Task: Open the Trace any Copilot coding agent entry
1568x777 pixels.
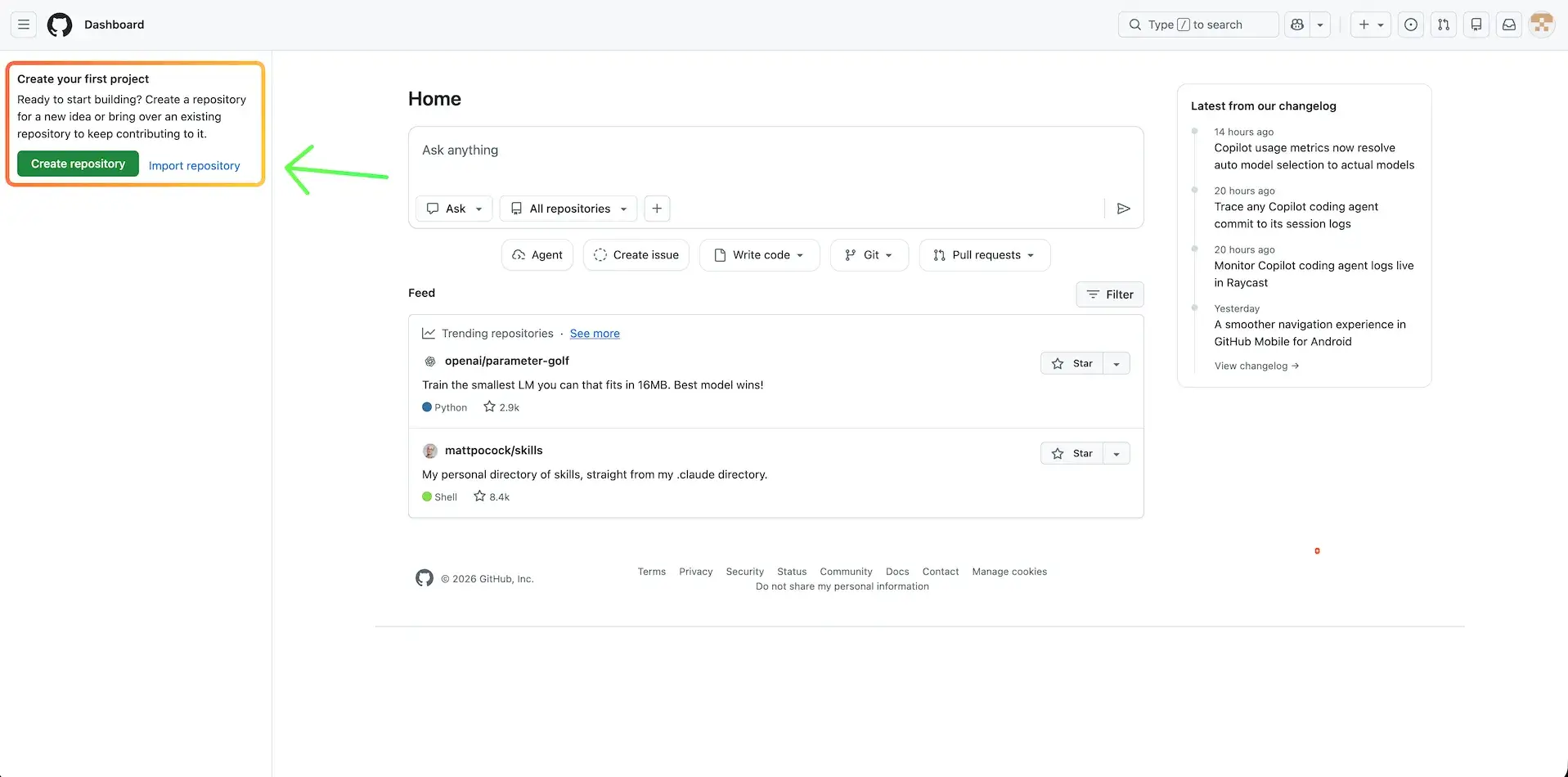Action: point(1296,215)
